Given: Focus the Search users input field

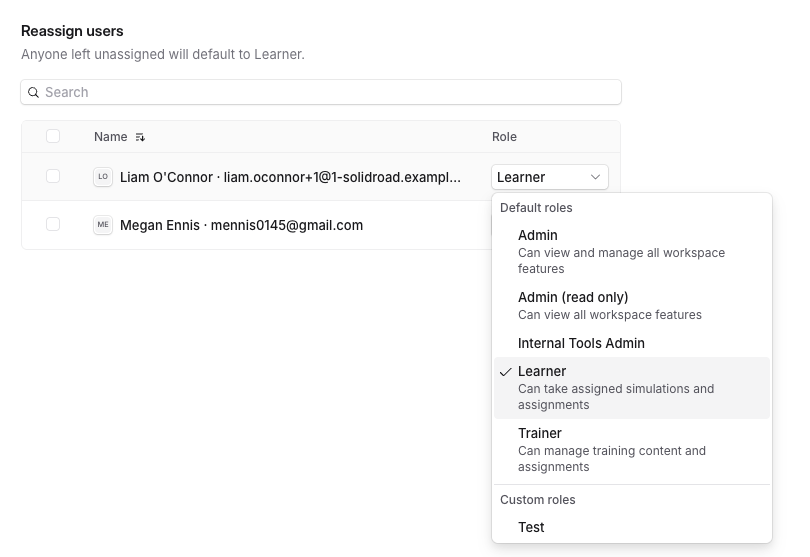Looking at the screenshot, I should tap(321, 92).
